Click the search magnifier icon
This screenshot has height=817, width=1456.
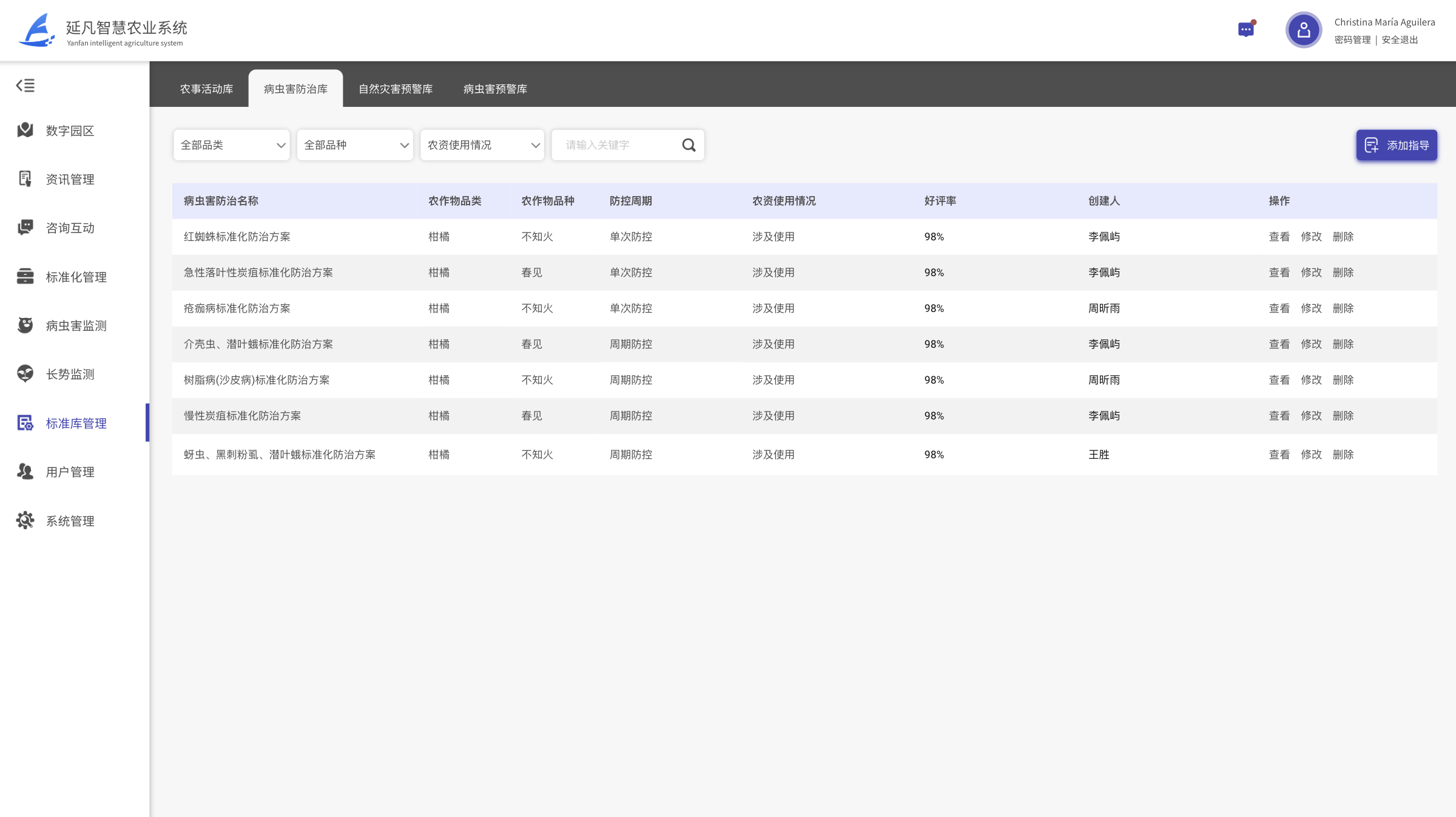point(689,145)
